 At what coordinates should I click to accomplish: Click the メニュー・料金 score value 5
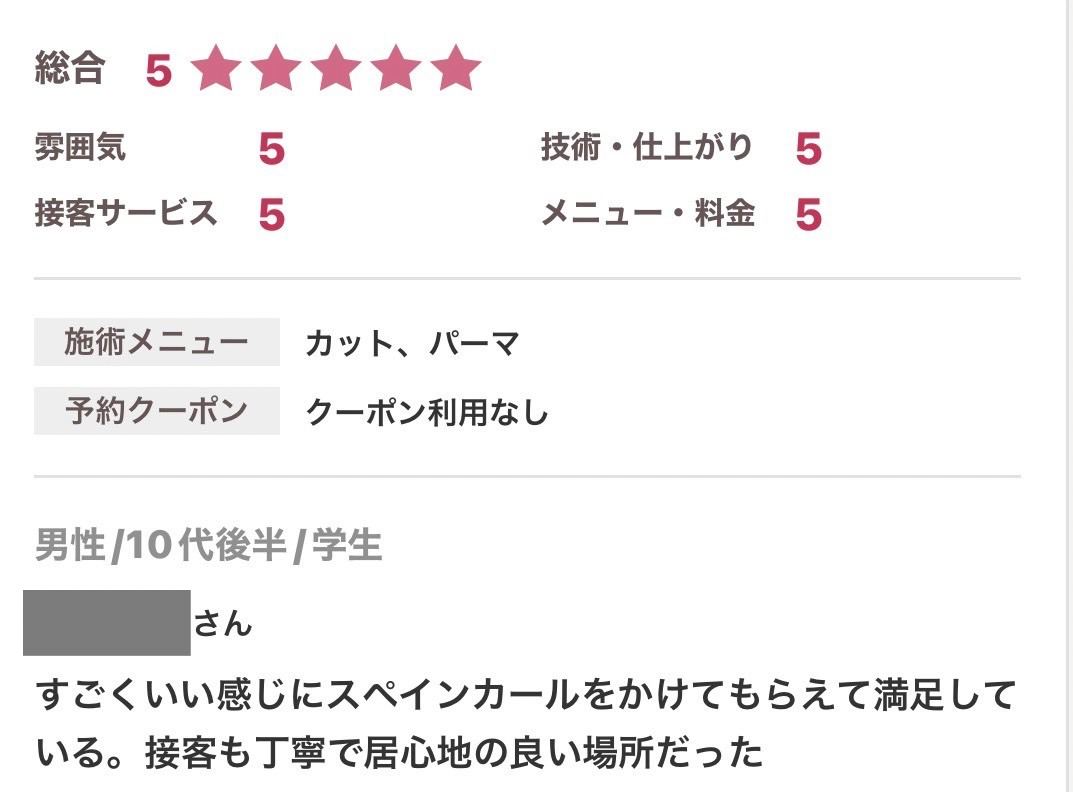809,214
